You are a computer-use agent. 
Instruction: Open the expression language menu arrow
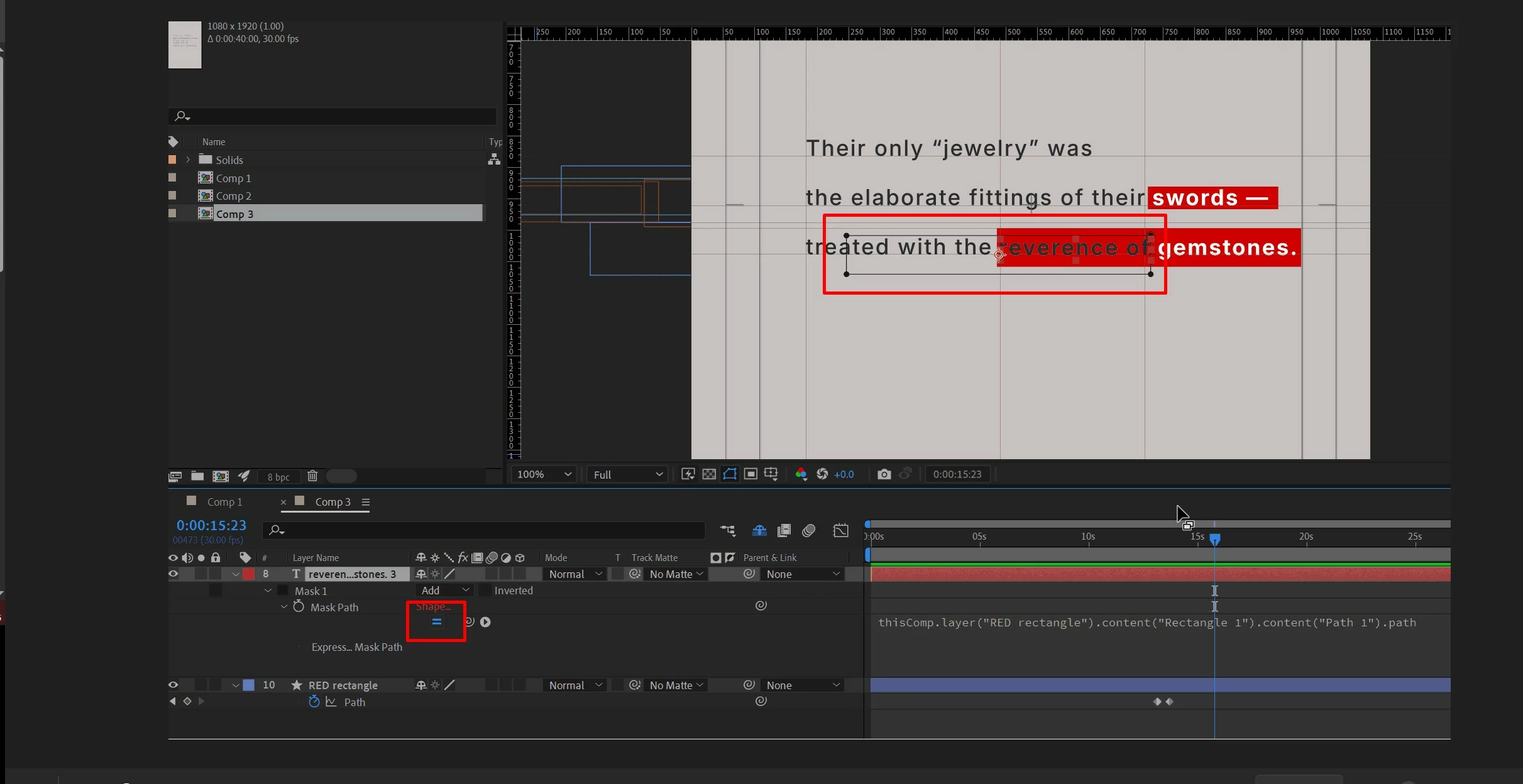point(485,622)
